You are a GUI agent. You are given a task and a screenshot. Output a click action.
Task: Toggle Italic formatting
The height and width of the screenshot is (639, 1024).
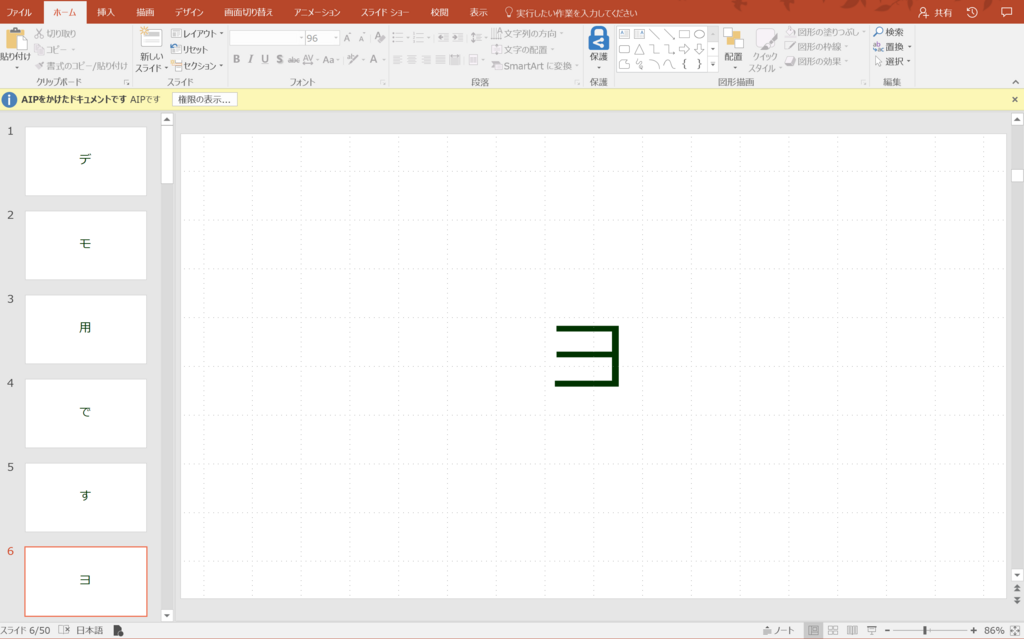pyautogui.click(x=251, y=59)
